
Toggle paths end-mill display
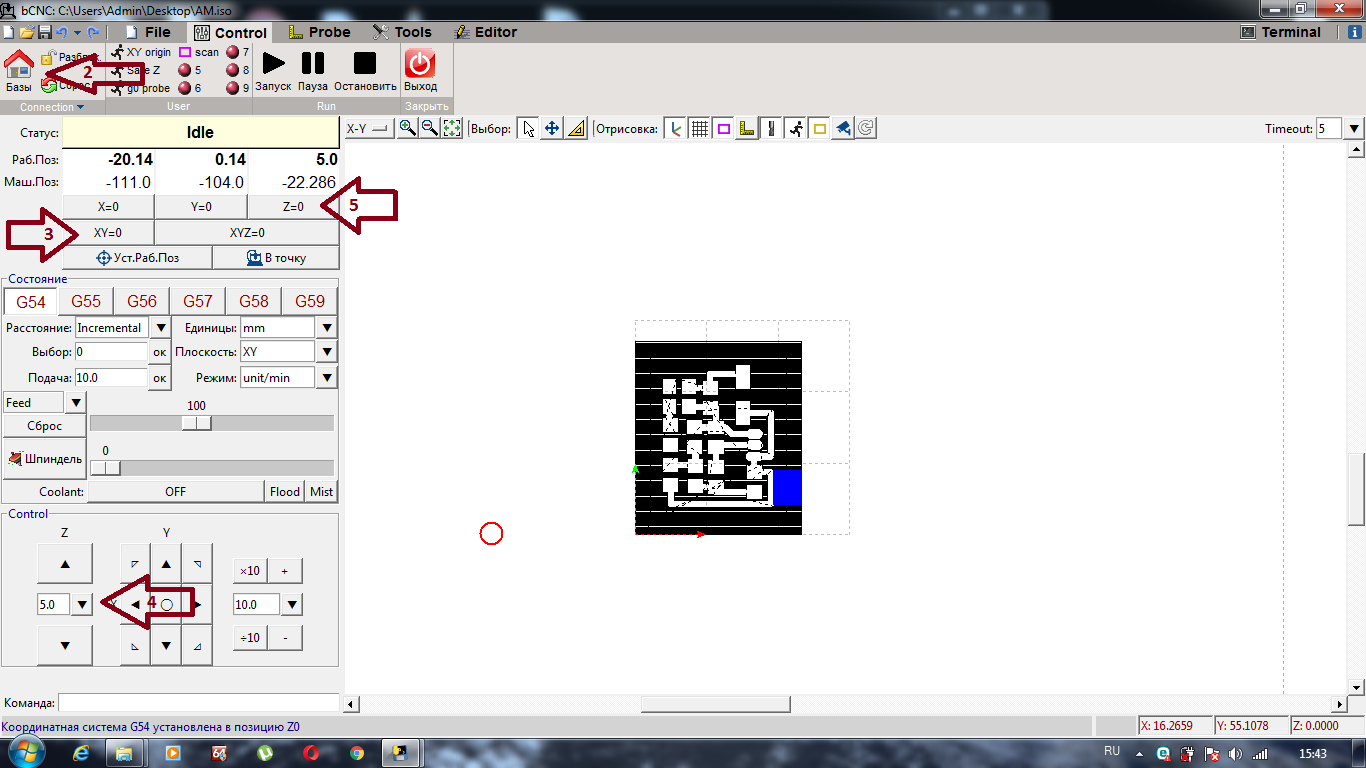click(x=771, y=128)
